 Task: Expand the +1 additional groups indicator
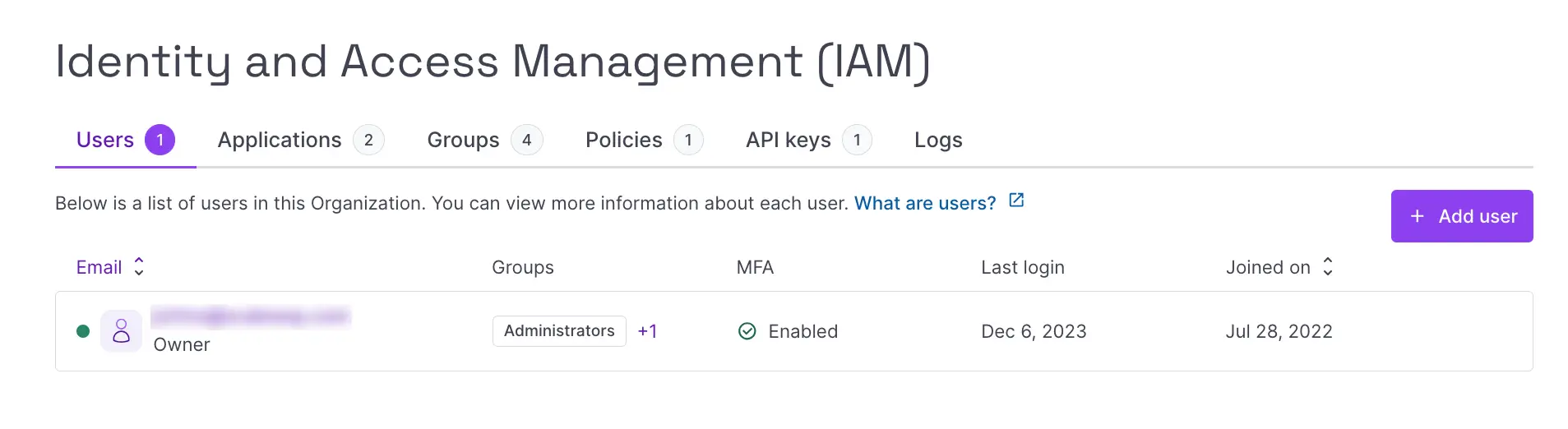[647, 331]
